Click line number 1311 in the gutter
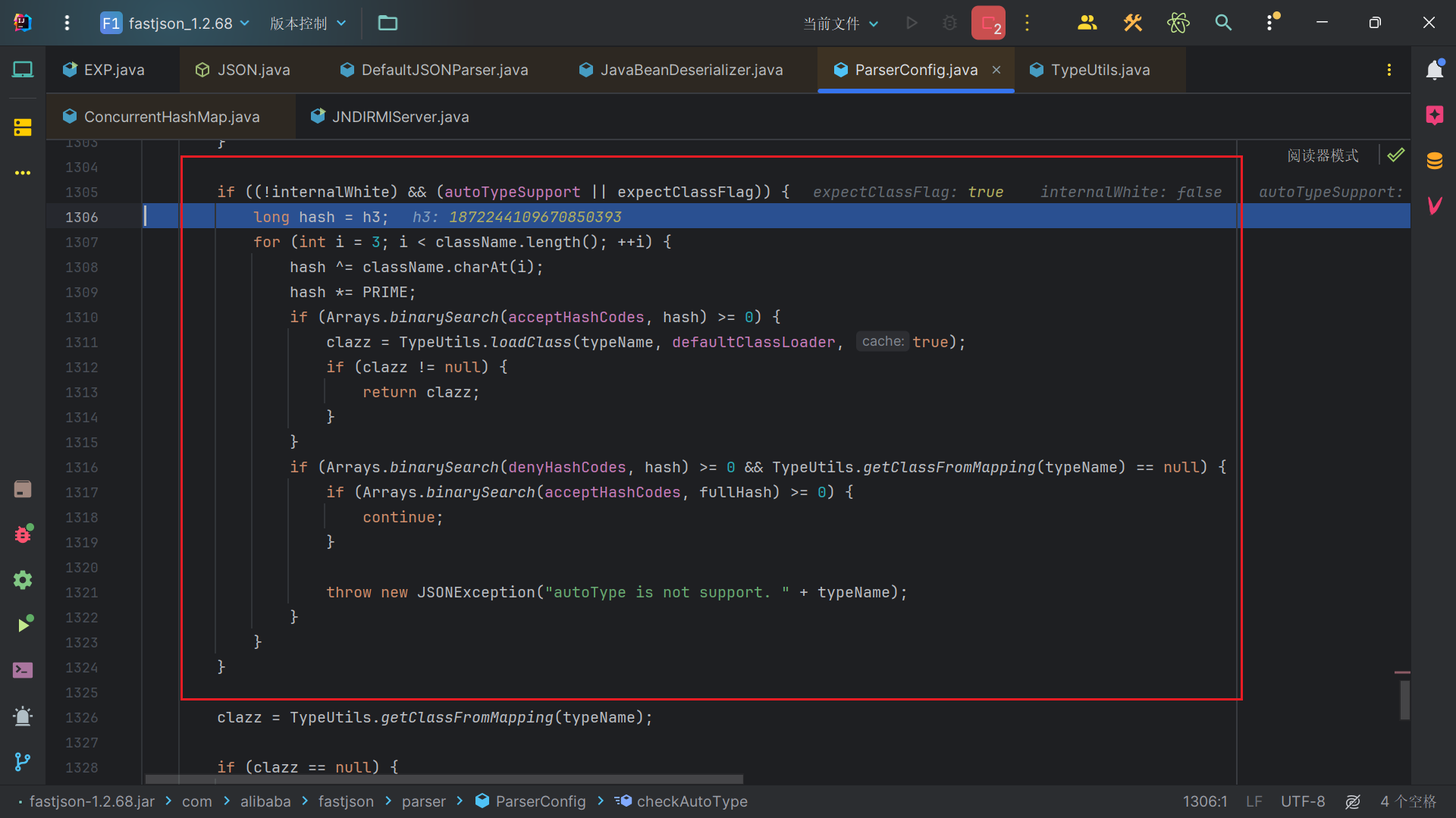 click(x=82, y=342)
